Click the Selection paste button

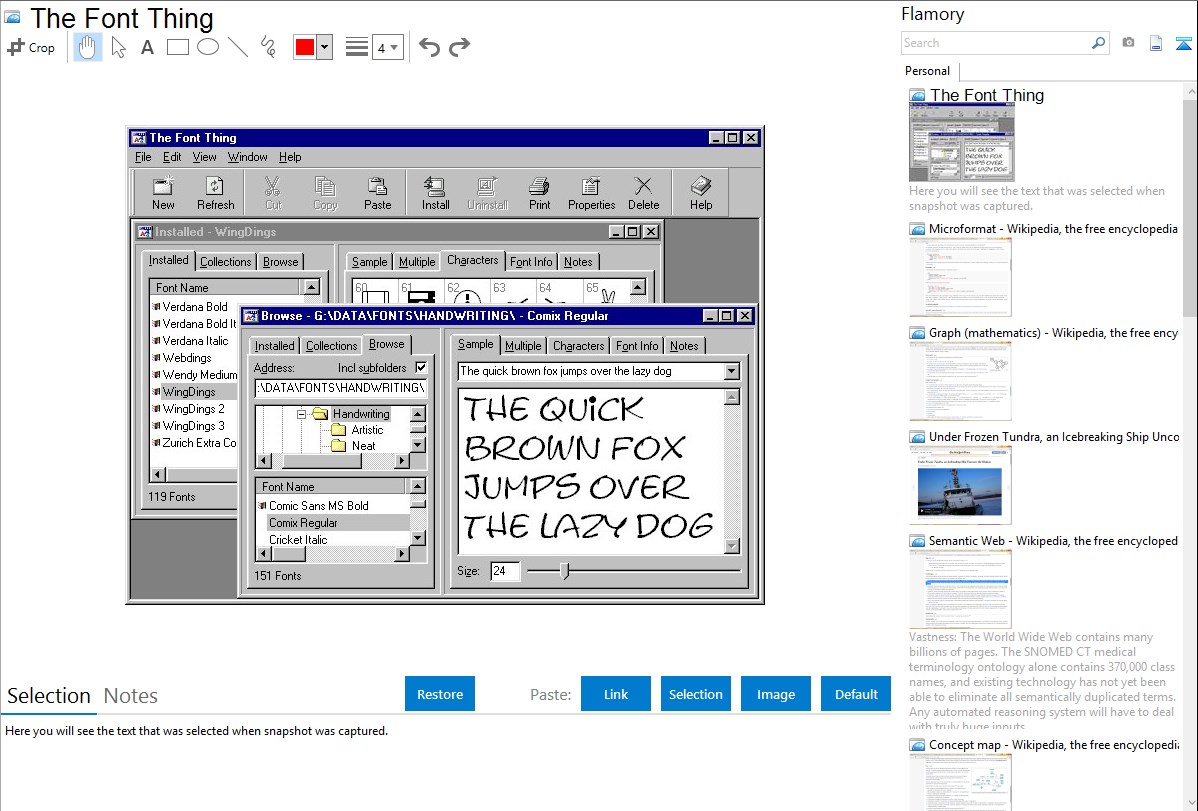tap(695, 694)
